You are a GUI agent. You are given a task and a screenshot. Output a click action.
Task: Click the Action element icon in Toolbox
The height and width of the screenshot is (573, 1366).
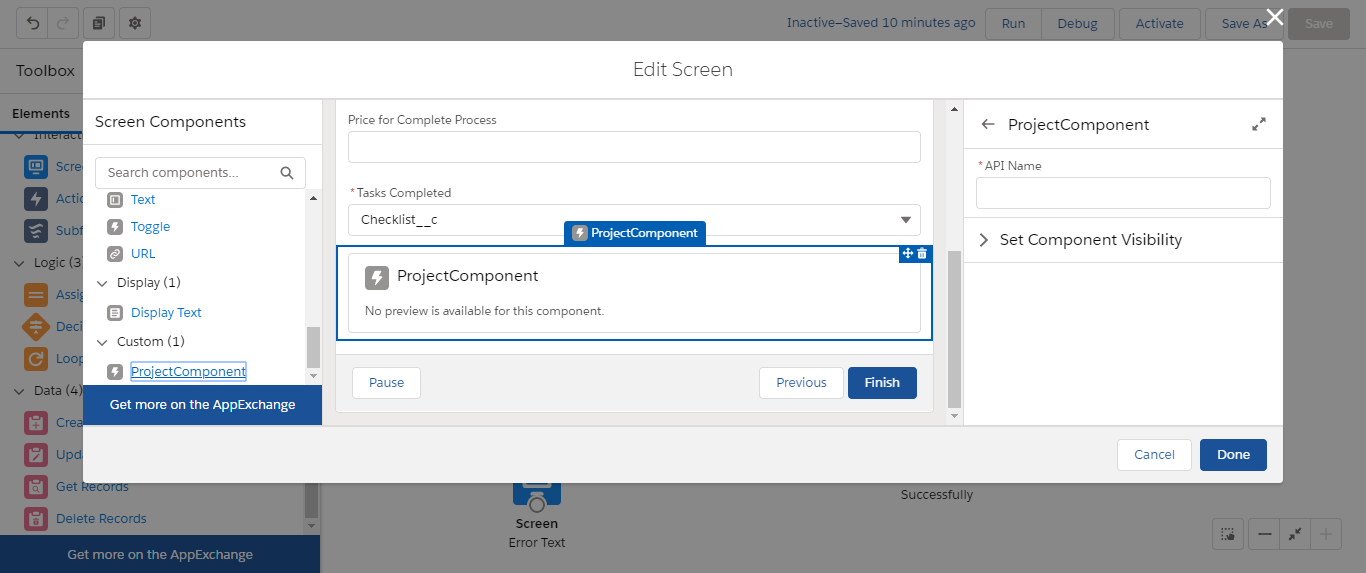pos(36,199)
